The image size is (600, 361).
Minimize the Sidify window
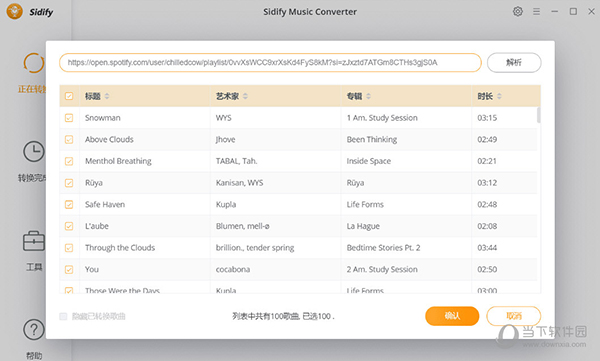click(x=554, y=11)
